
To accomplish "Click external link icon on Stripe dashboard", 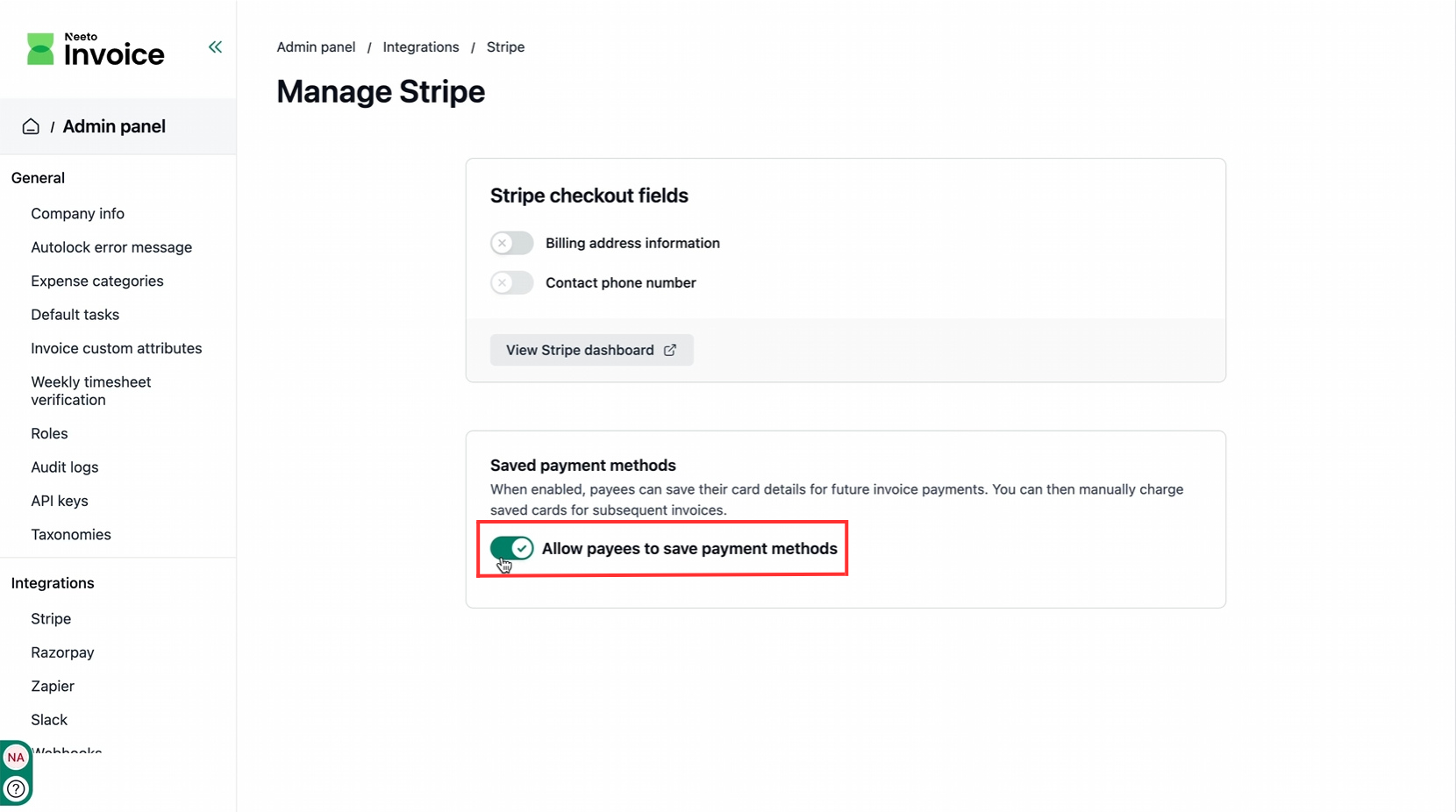I will (x=670, y=350).
